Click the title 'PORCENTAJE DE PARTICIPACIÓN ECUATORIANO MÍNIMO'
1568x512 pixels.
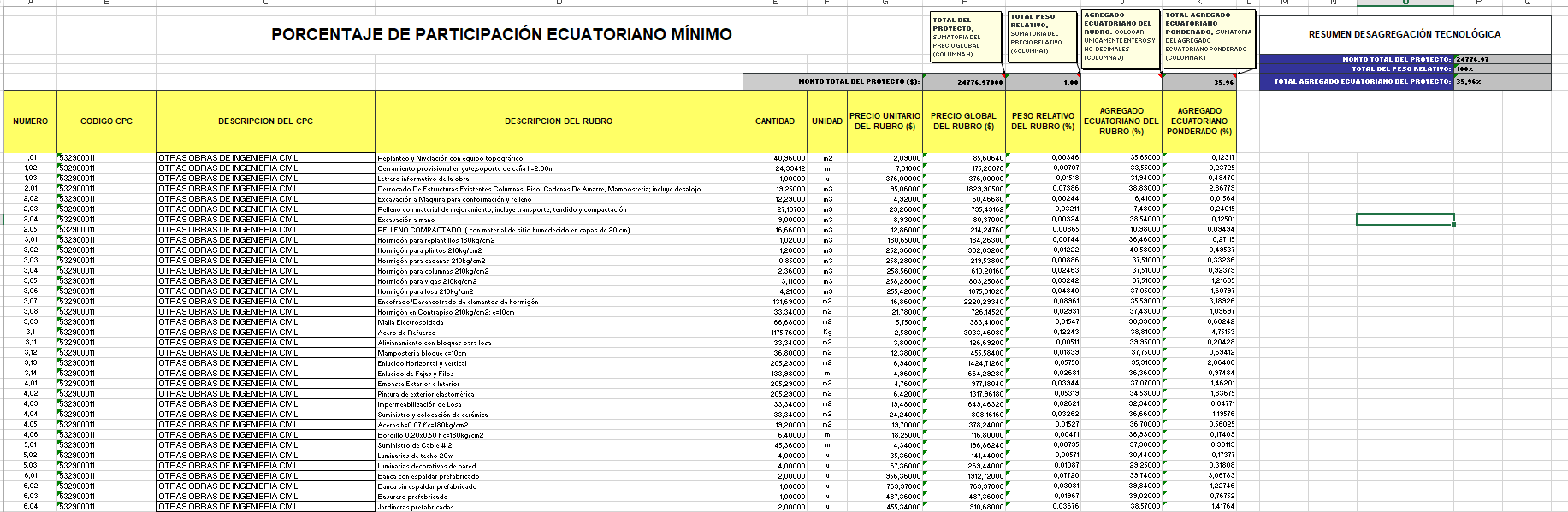(x=501, y=35)
